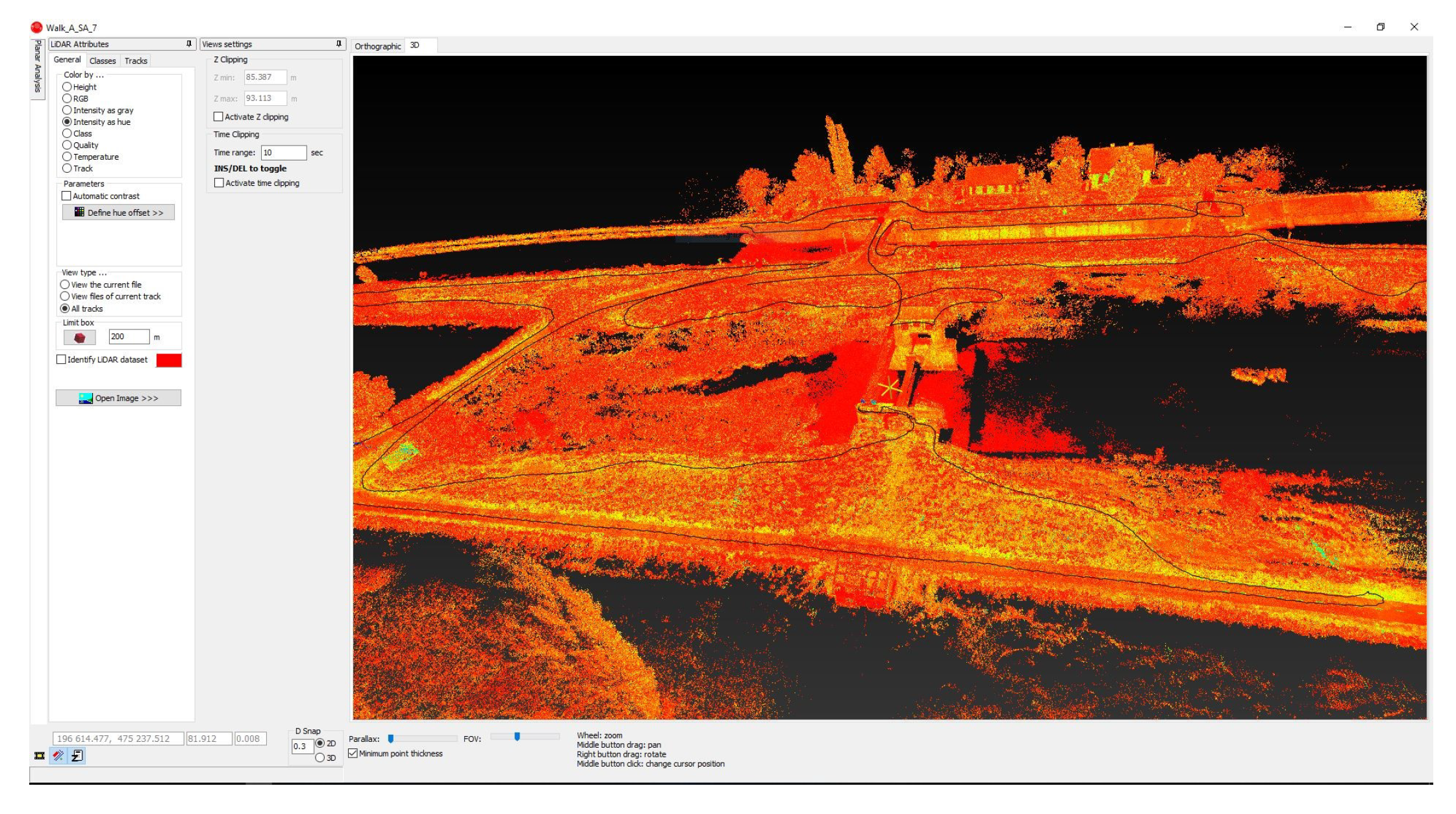This screenshot has width=1456, height=814.
Task: Pin the Views settings panel
Action: (338, 44)
